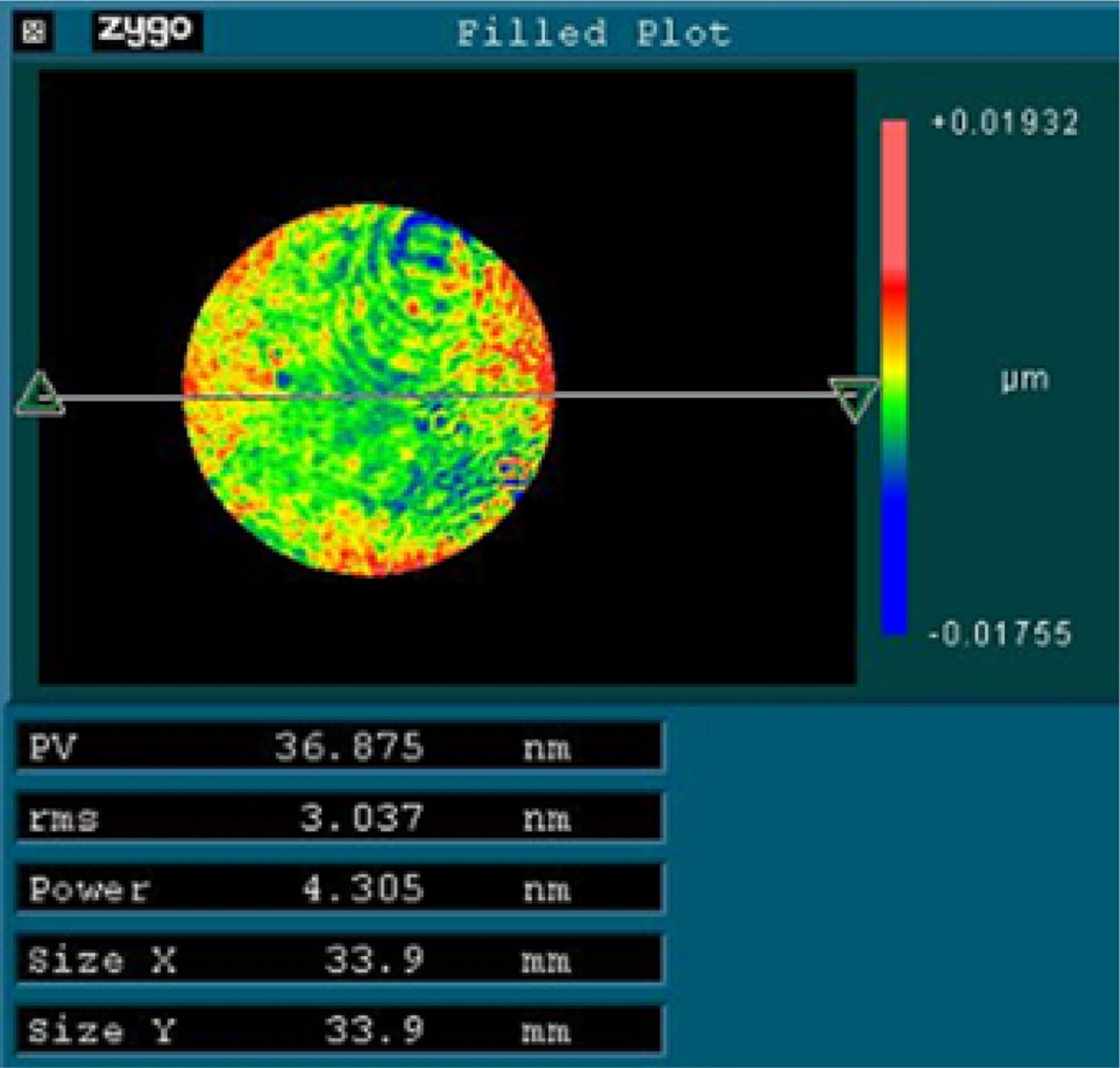Click the µm unit label beside the color scale
The image size is (1120, 1068).
pos(1025,379)
